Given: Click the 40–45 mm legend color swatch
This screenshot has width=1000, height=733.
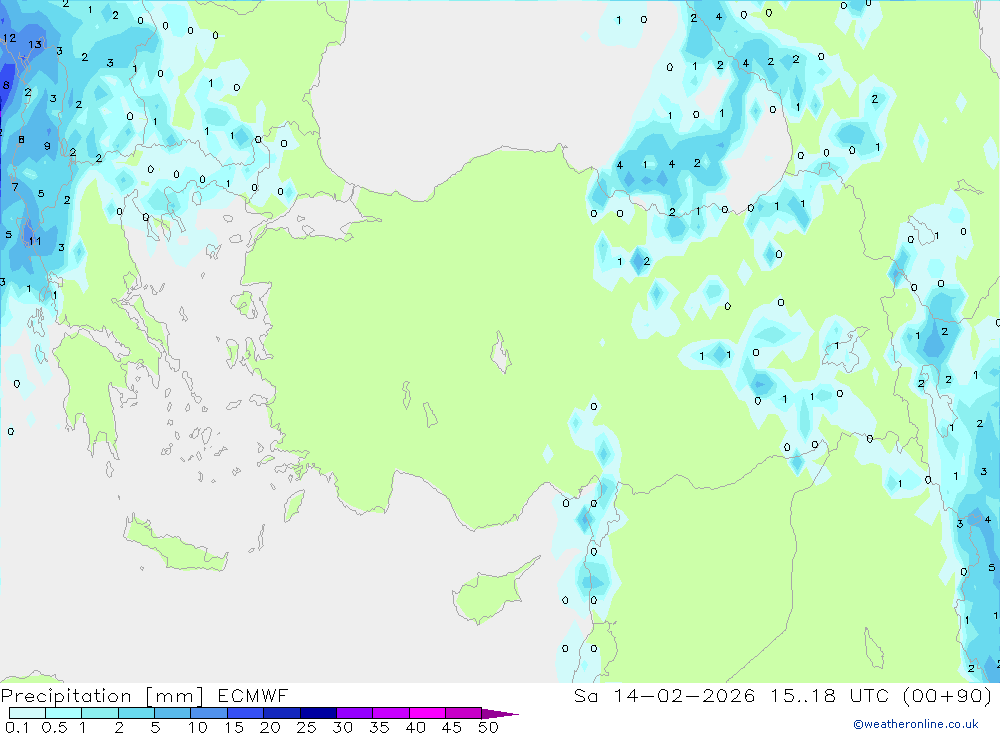Looking at the screenshot, I should click(427, 713).
